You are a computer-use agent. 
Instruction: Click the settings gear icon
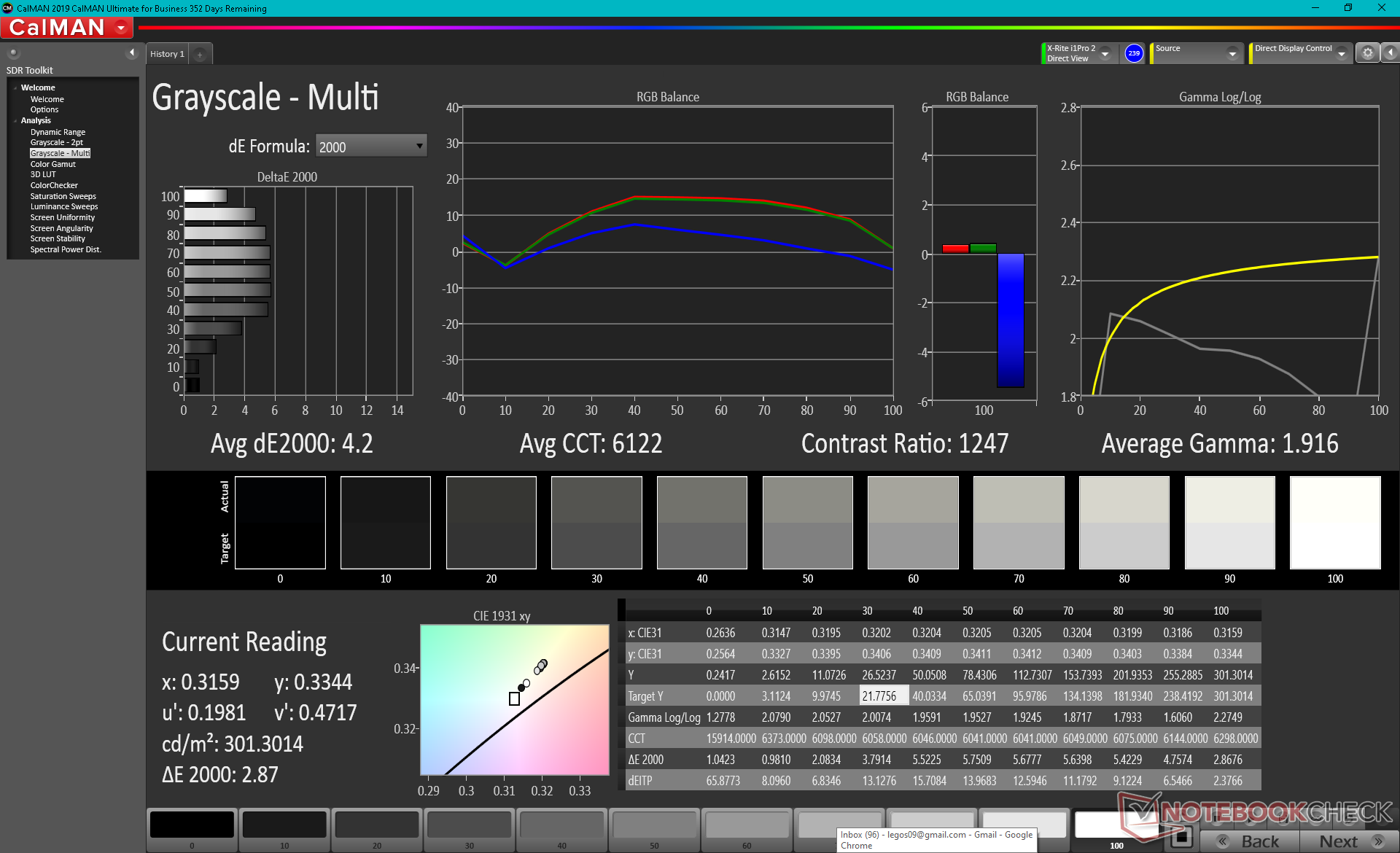click(x=1367, y=53)
